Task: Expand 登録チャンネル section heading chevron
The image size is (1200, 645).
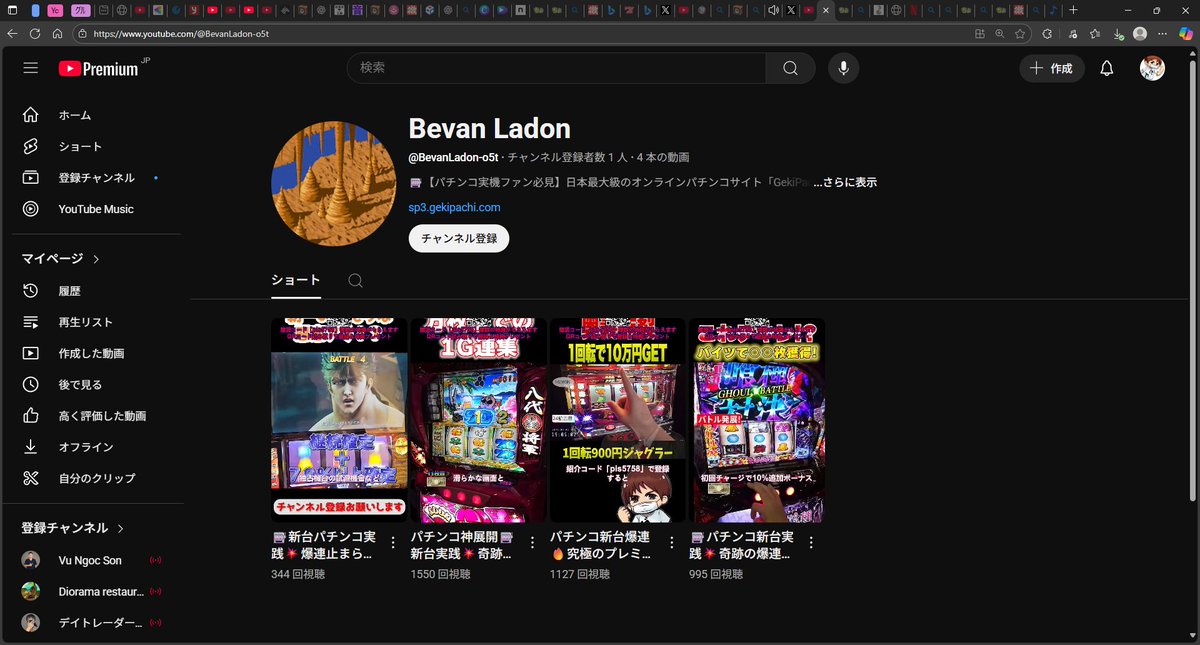Action: pyautogui.click(x=120, y=528)
